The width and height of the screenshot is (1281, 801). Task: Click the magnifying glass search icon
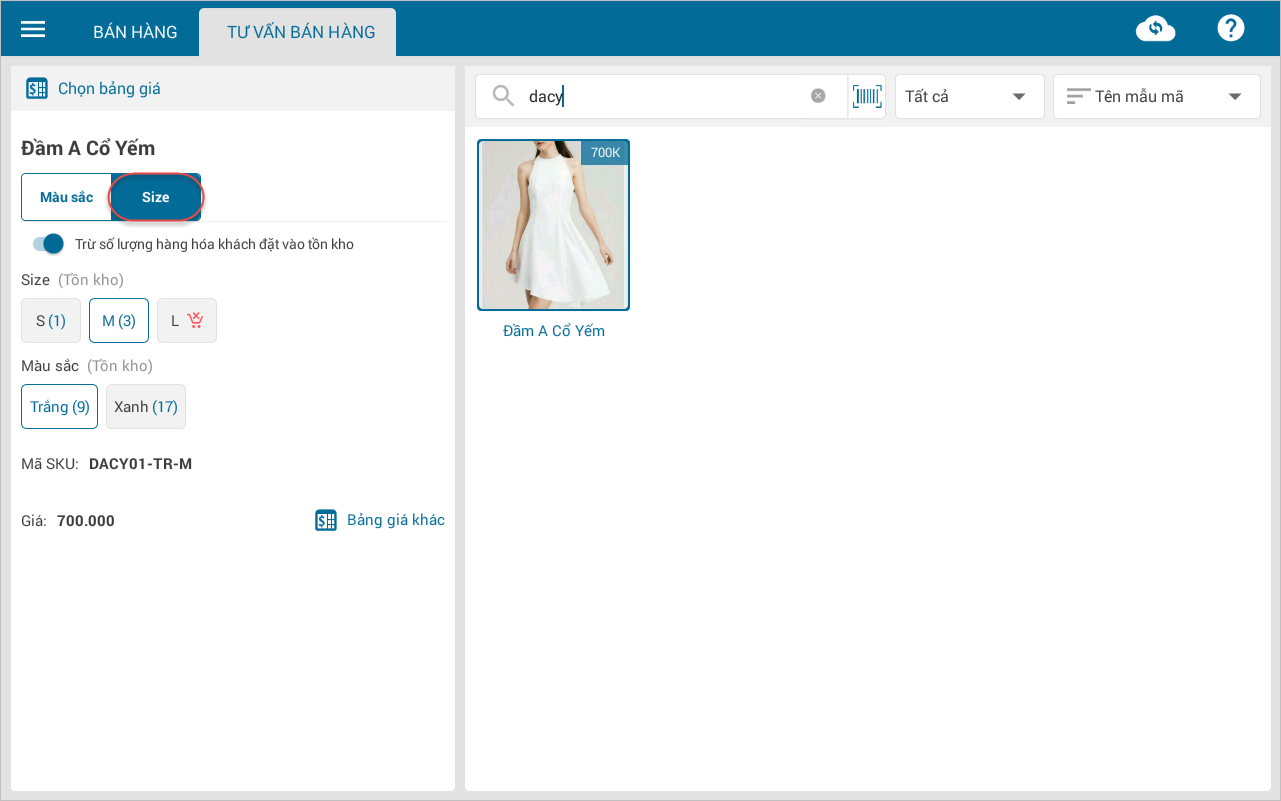(504, 97)
